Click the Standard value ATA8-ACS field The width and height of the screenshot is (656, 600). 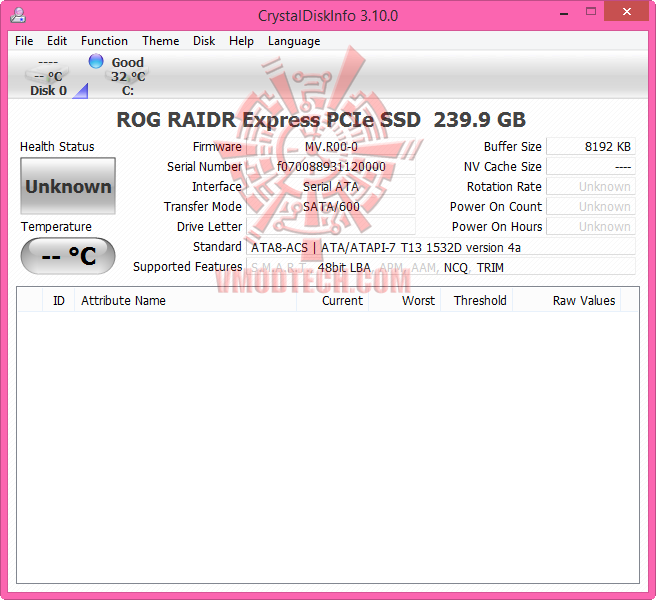tap(441, 247)
